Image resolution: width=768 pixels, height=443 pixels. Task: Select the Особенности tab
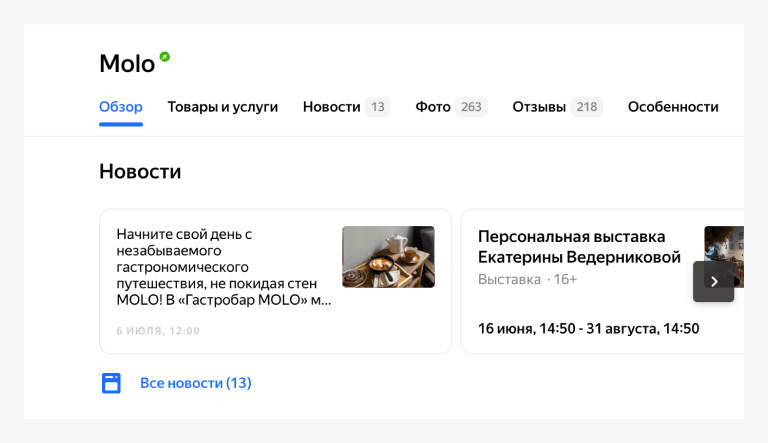(673, 106)
